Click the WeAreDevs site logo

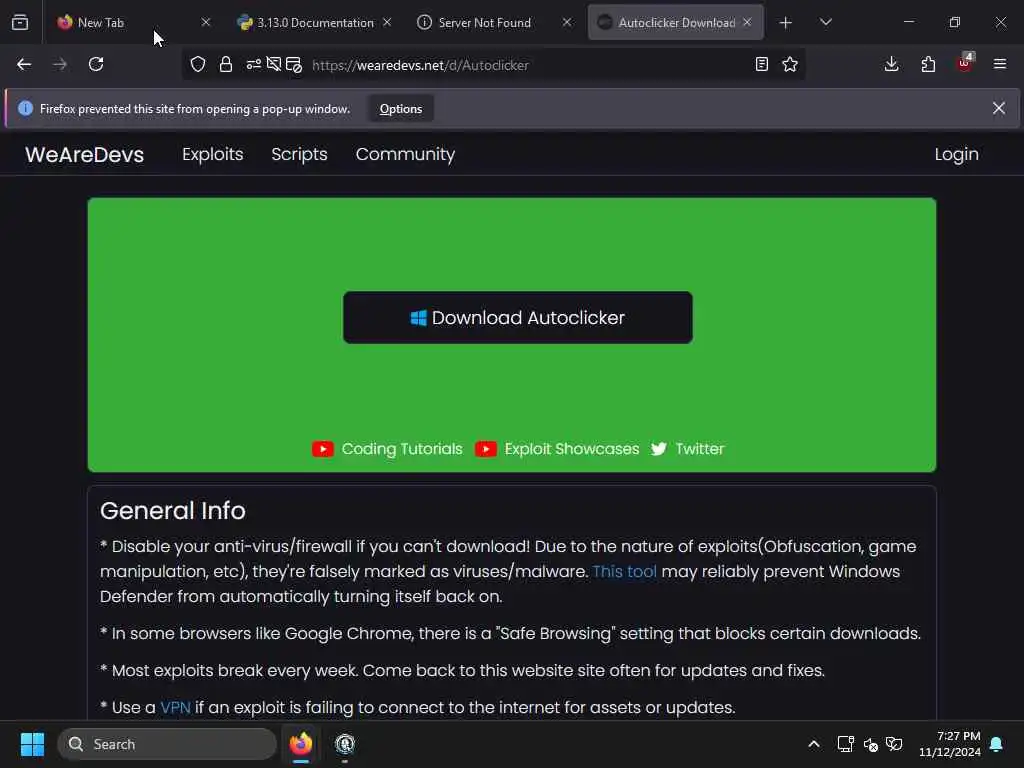84,155
